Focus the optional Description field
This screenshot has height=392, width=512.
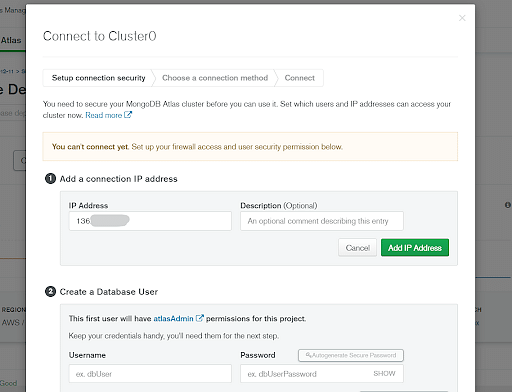(322, 221)
